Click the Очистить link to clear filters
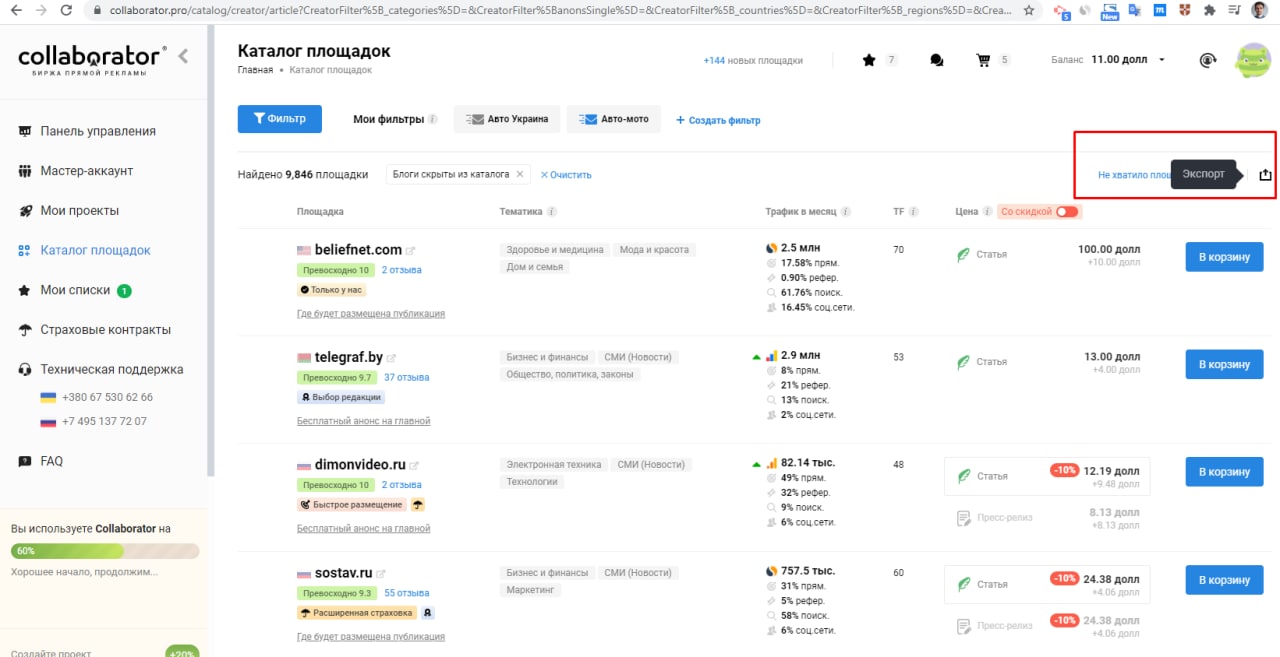 566,175
